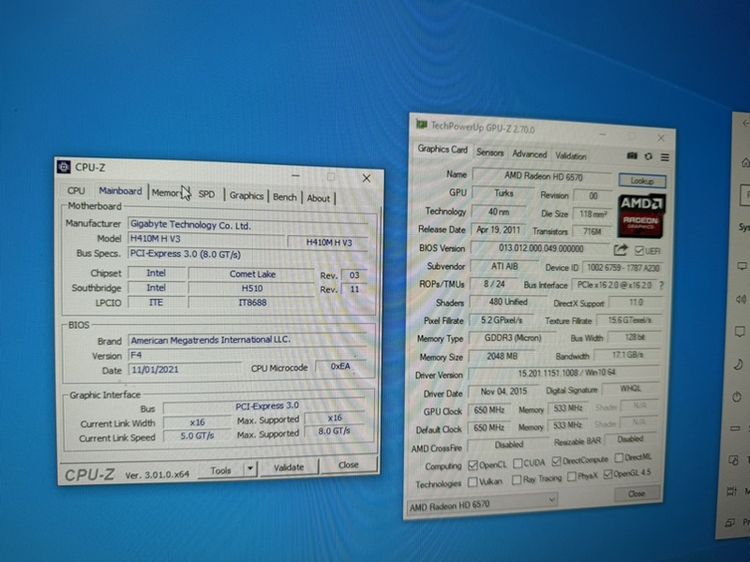Click the BIOS export share icon in GPU-Z
Image resolution: width=750 pixels, height=562 pixels.
pos(620,249)
